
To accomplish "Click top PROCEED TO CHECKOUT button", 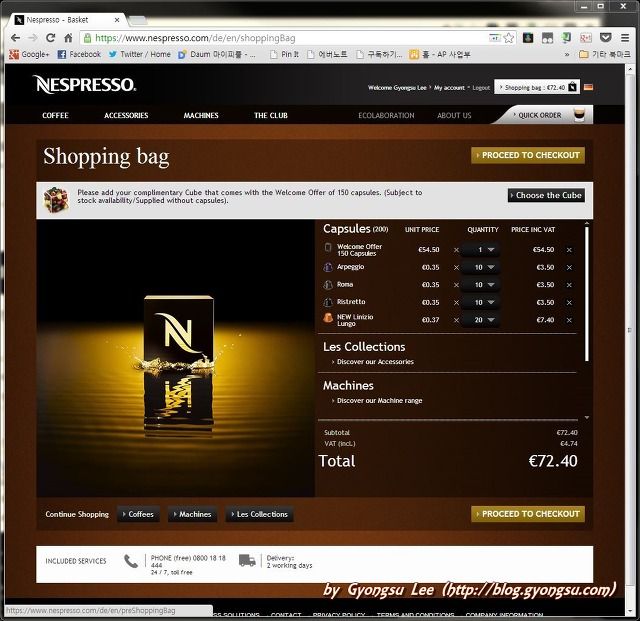I will point(528,155).
